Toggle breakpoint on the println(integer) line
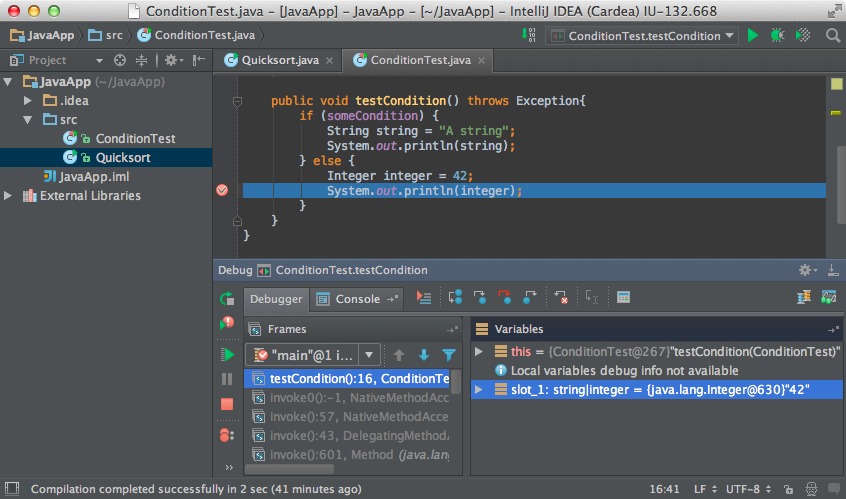846x499 pixels. click(x=222, y=190)
